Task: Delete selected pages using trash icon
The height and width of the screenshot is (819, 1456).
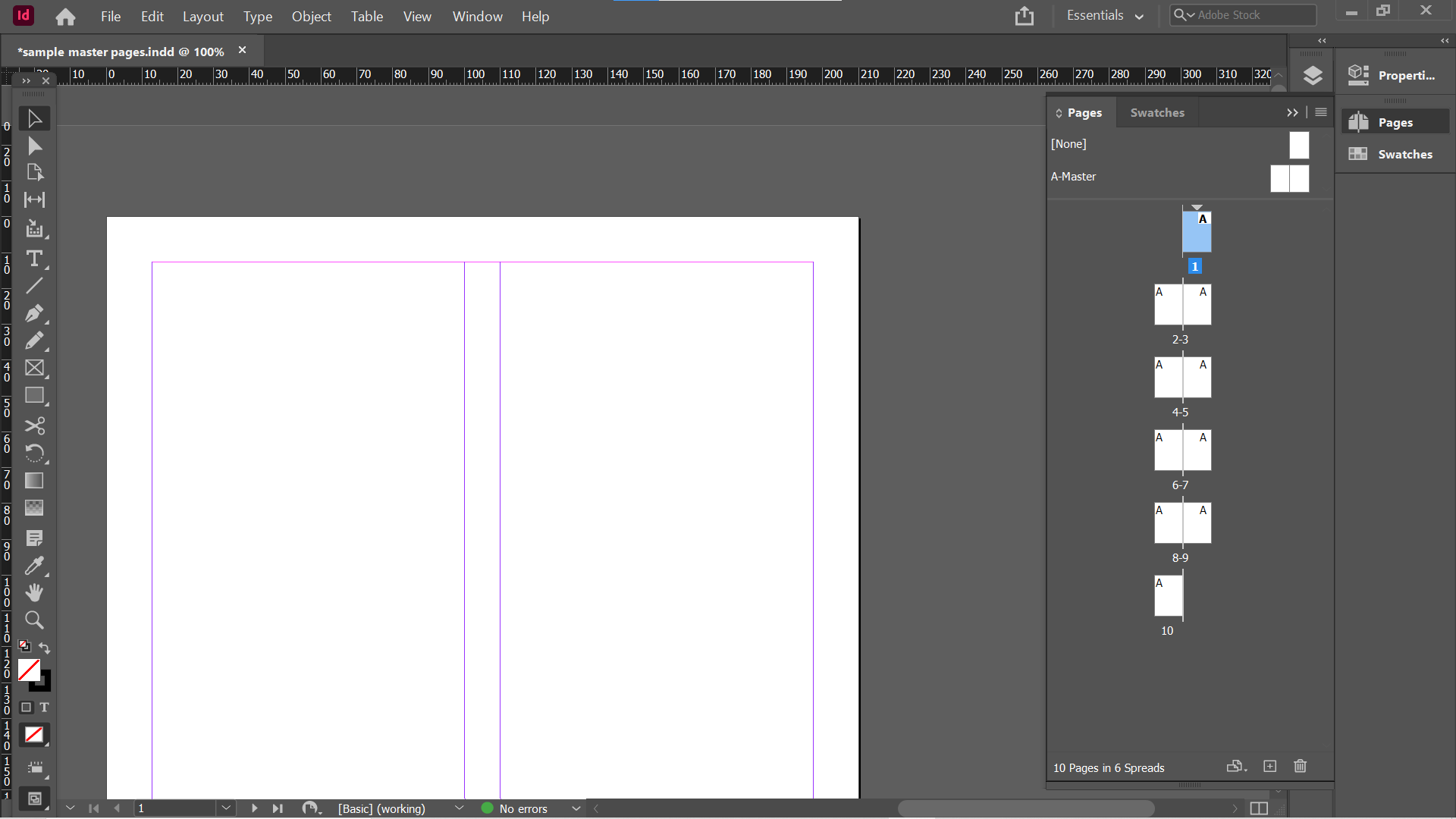Action: point(1300,767)
